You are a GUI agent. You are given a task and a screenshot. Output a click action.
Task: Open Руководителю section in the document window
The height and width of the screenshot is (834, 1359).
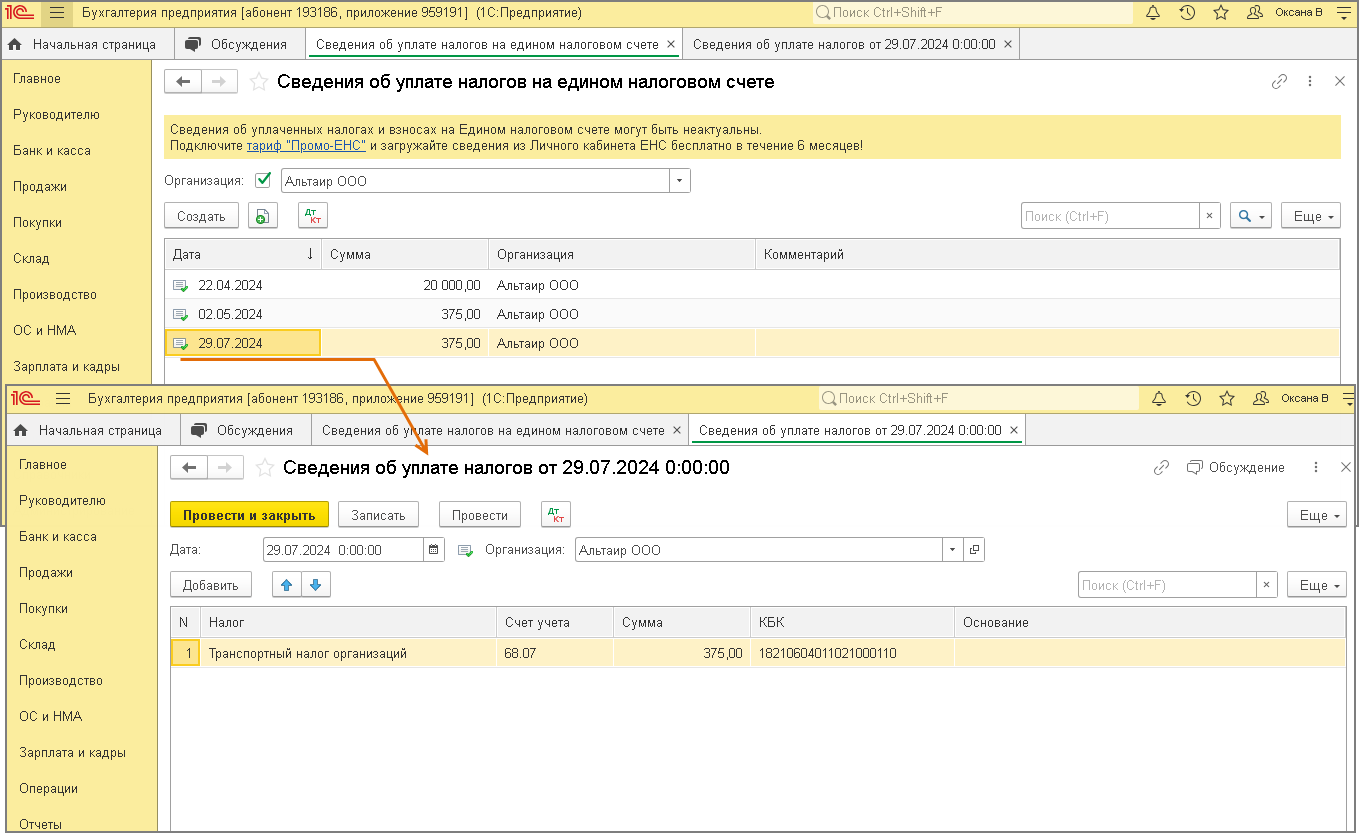click(x=62, y=500)
